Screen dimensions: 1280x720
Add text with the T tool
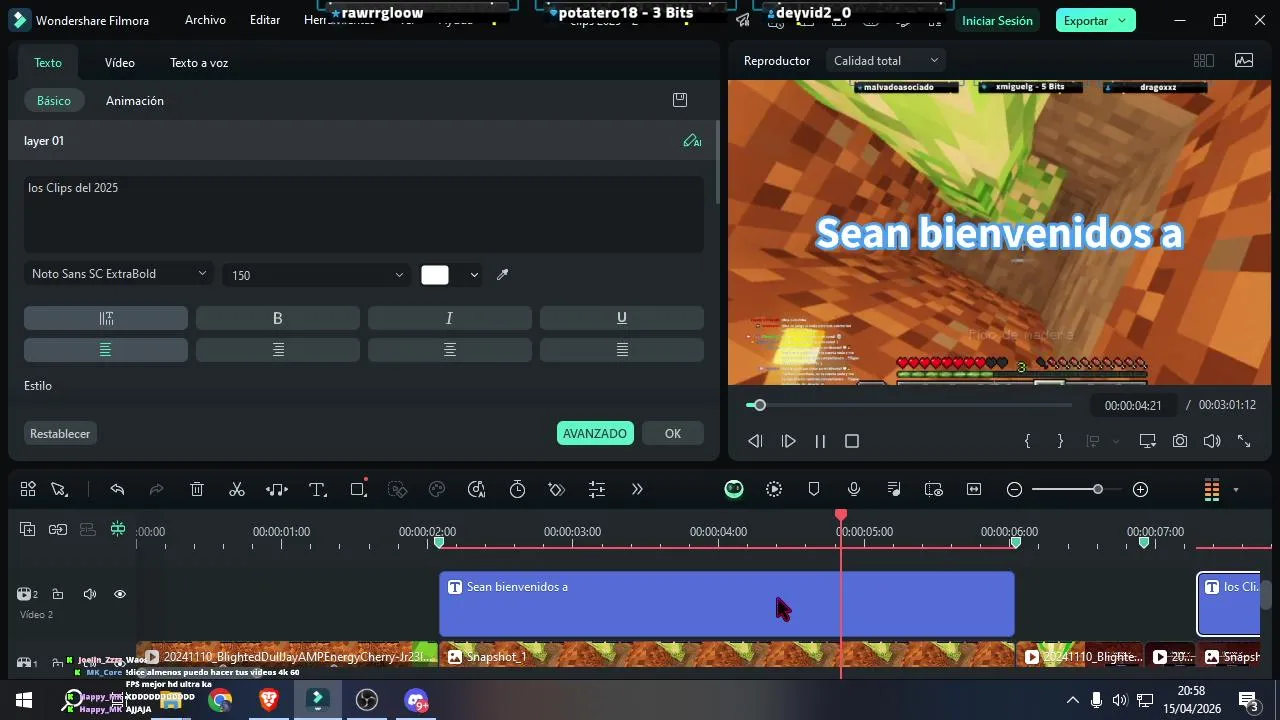318,489
